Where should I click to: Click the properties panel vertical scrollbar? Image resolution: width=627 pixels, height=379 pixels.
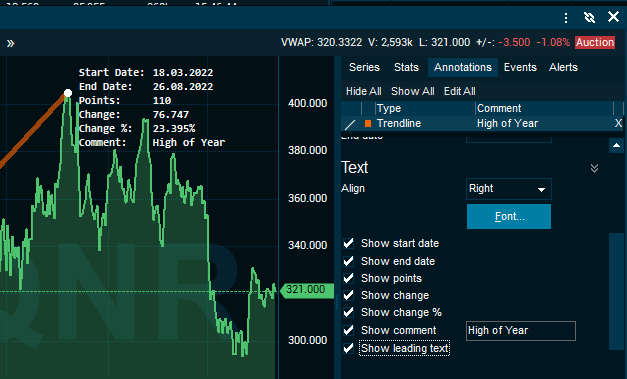pos(616,291)
